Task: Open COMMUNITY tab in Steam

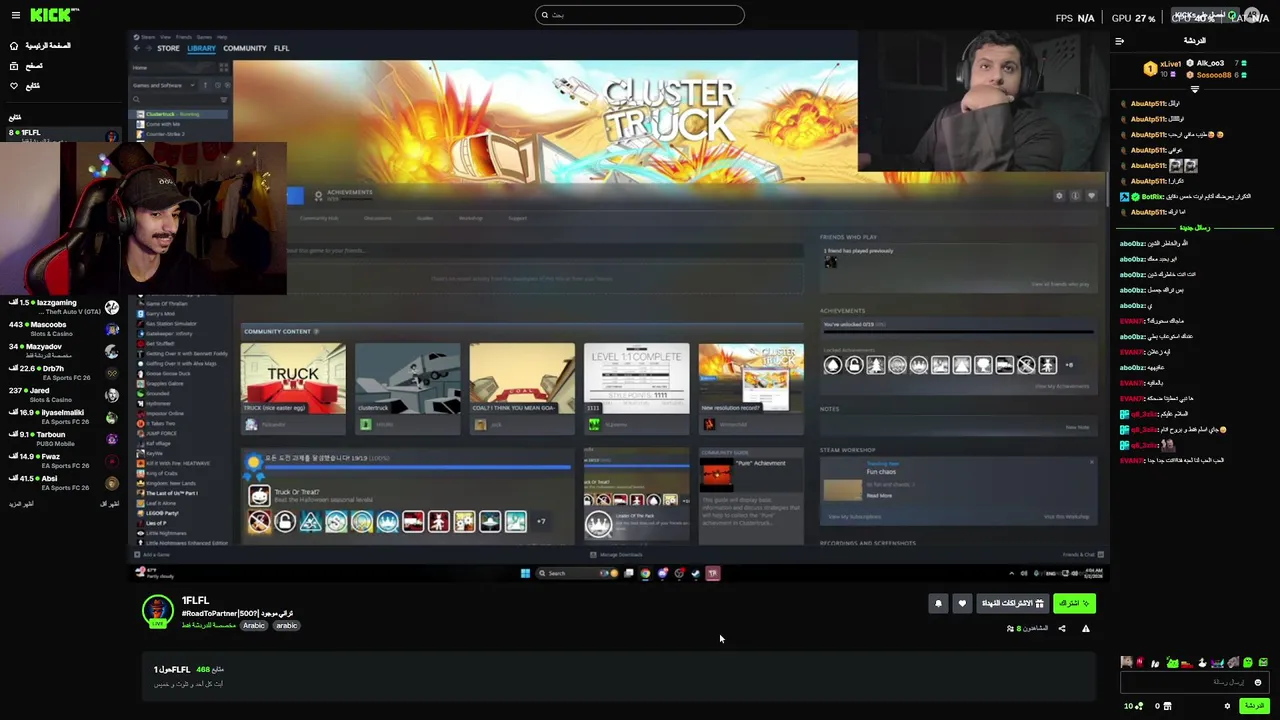Action: pyautogui.click(x=245, y=48)
